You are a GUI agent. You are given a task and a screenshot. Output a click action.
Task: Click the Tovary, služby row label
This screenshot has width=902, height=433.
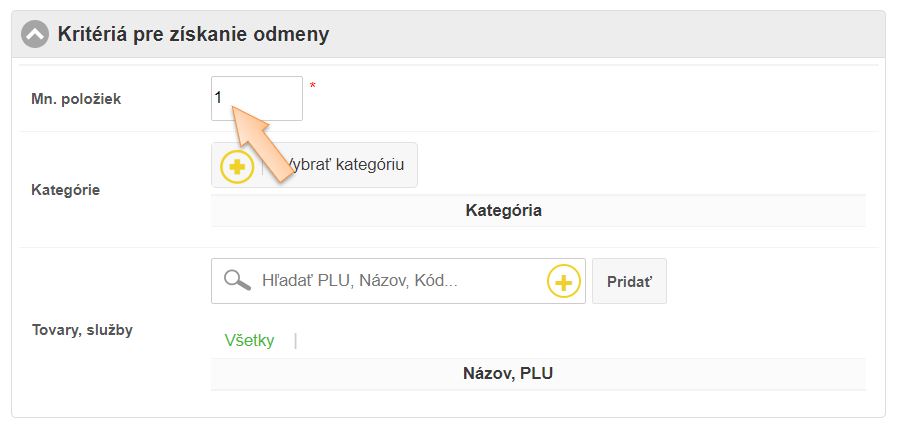coord(82,330)
